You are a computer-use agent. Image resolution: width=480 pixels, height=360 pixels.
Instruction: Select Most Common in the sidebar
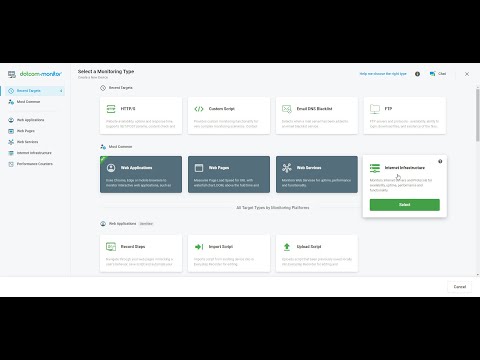[x=29, y=102]
